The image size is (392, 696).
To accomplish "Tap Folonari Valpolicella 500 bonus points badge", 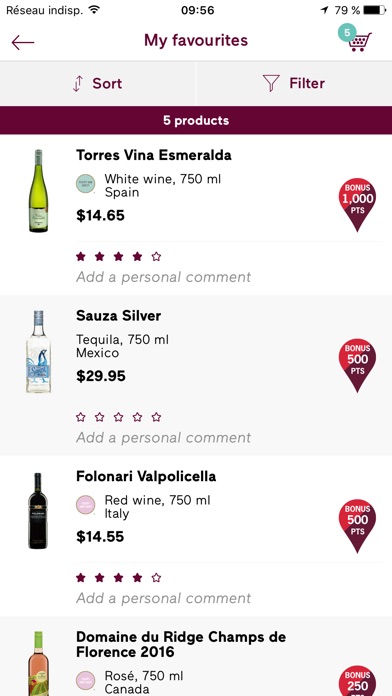I will [x=357, y=526].
